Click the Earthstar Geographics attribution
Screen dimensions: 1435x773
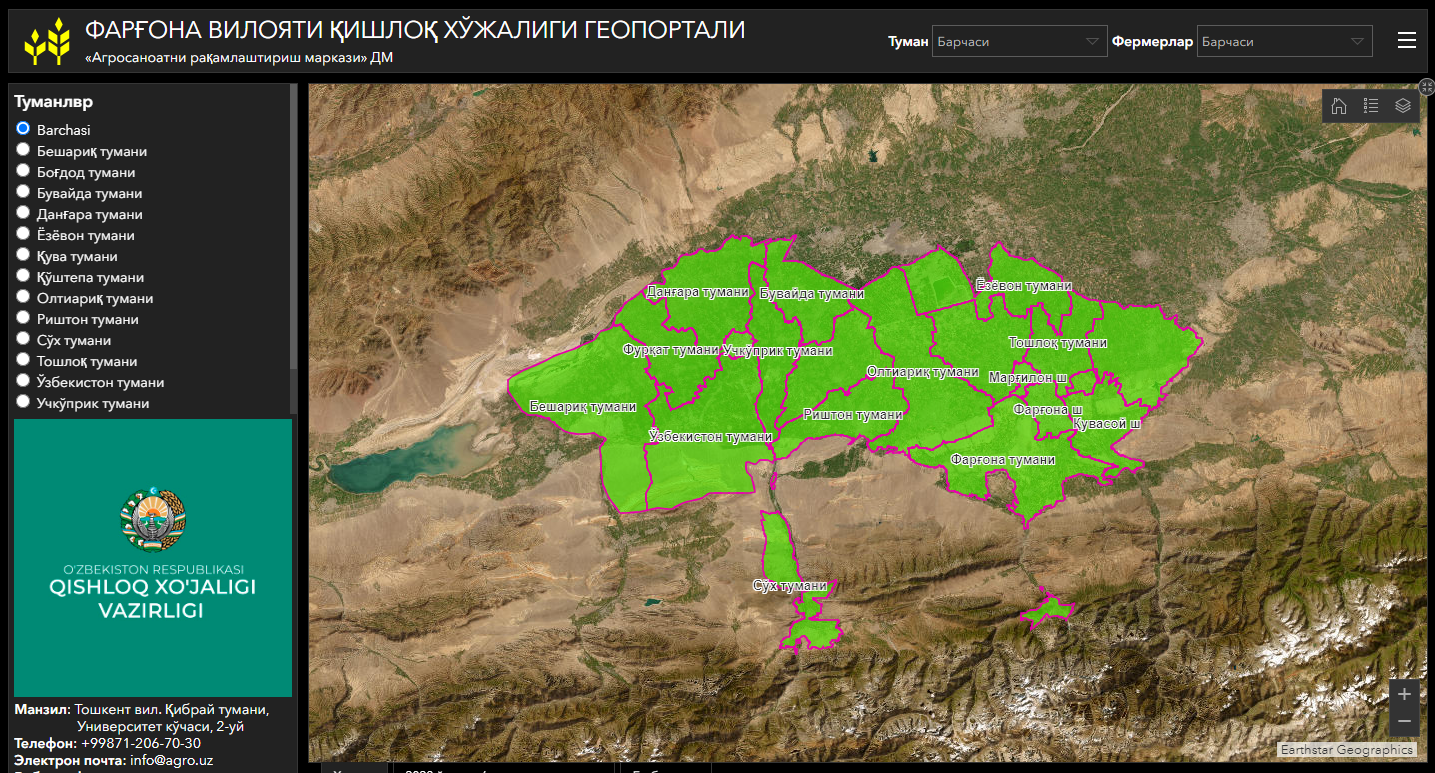[1347, 750]
